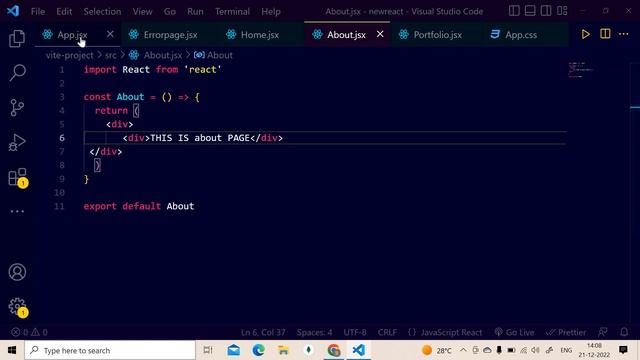Click the VS Code logo icon
Screen dimensions: 640x360
coord(13,11)
